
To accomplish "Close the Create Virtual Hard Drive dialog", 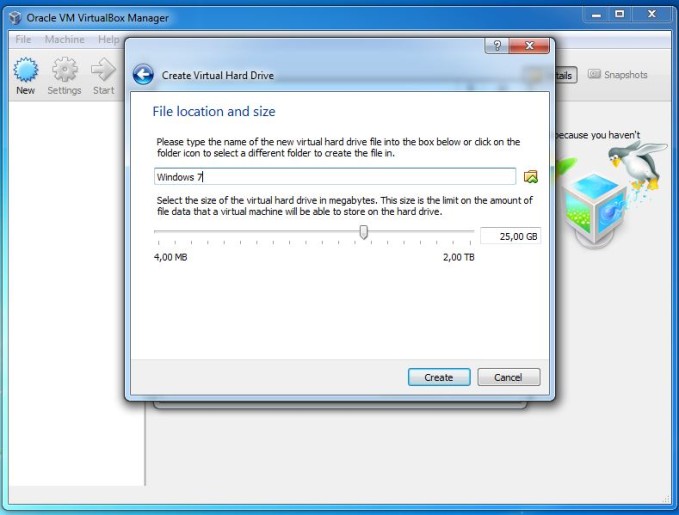I will tap(529, 45).
